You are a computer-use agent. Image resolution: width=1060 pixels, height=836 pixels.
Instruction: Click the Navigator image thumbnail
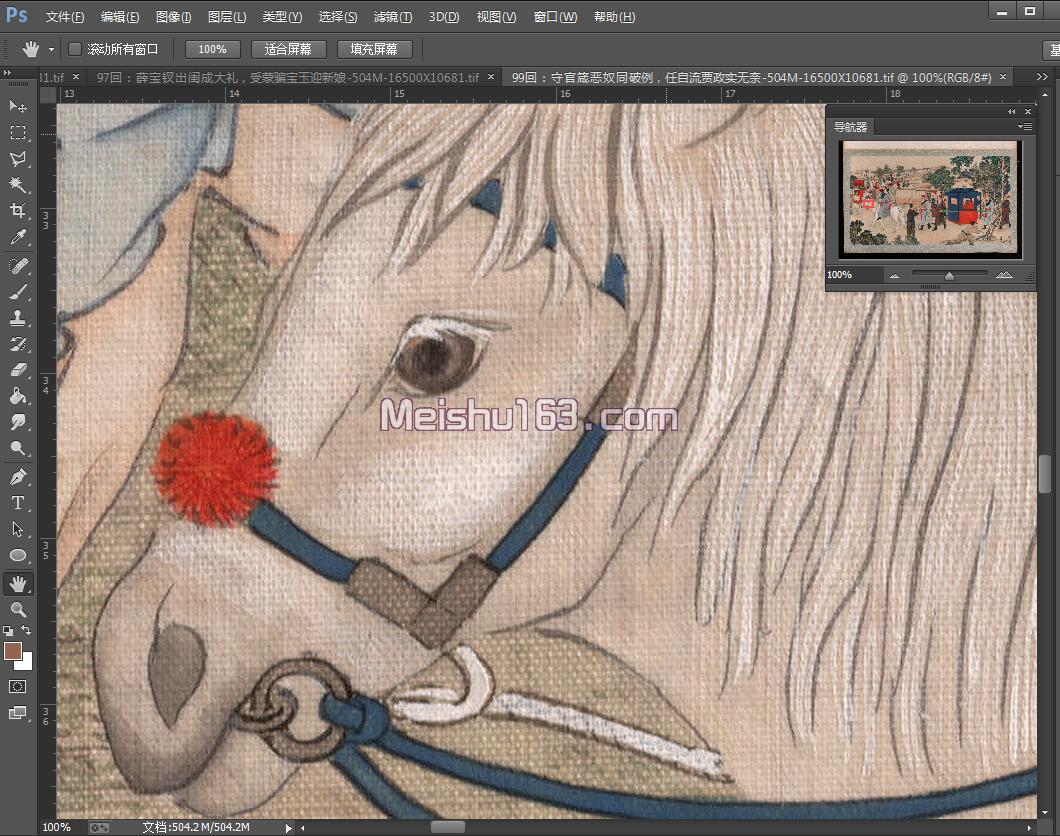point(930,197)
